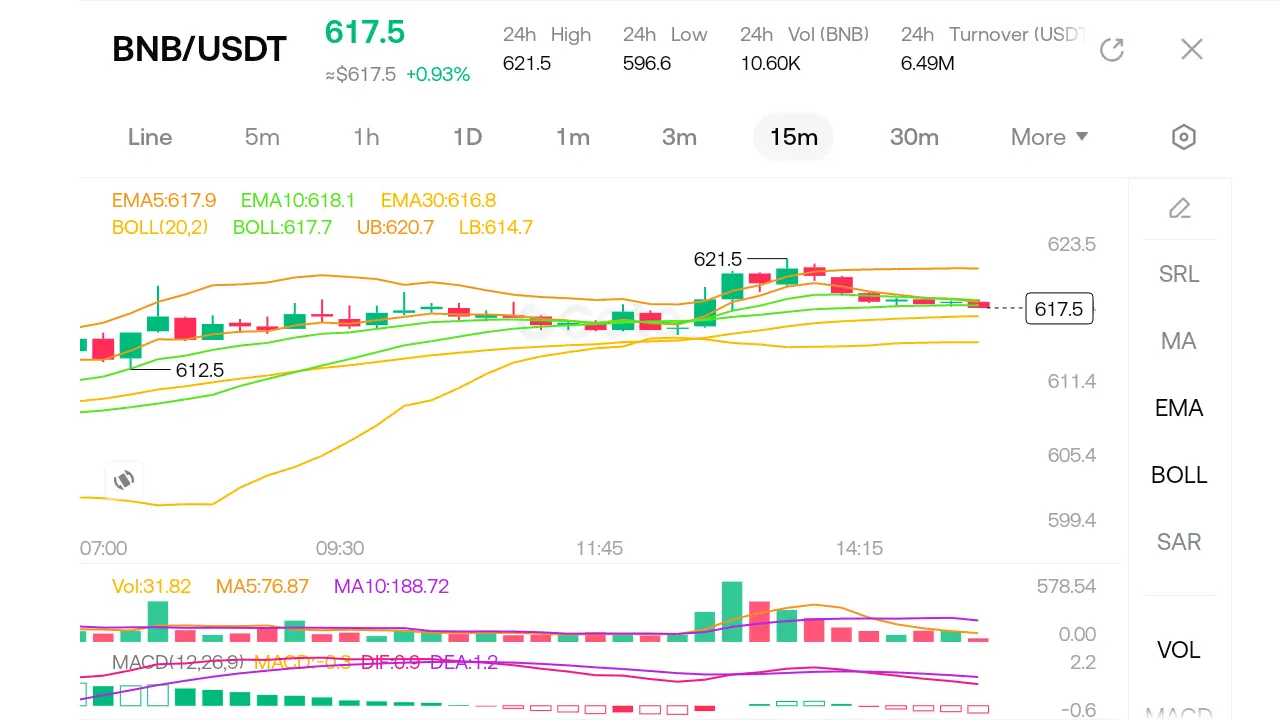Toggle the BOLL indicator

1179,475
